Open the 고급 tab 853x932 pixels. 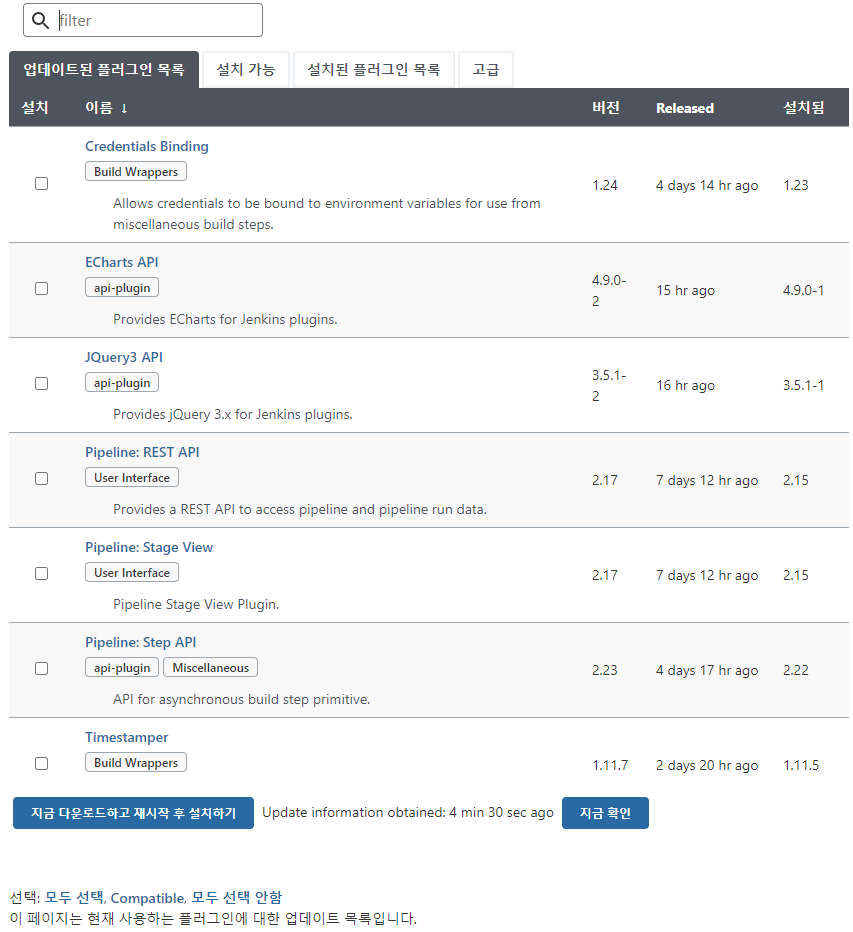(x=486, y=70)
